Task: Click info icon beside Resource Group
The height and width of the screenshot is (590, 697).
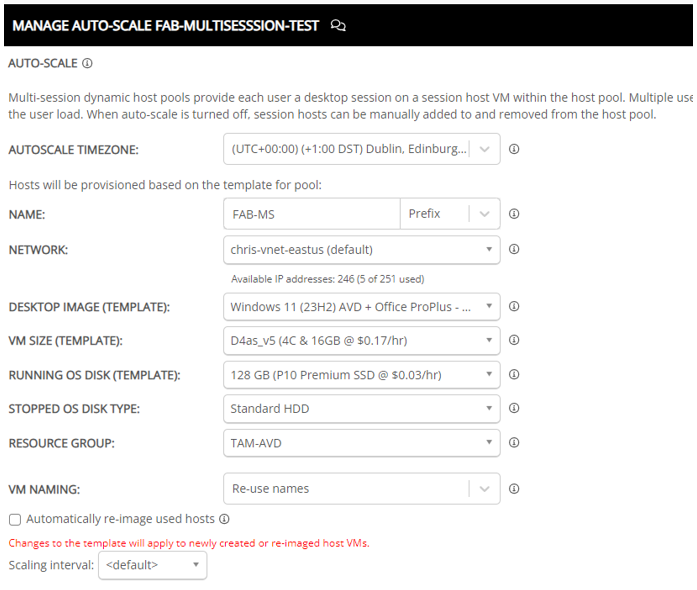Action: (514, 442)
